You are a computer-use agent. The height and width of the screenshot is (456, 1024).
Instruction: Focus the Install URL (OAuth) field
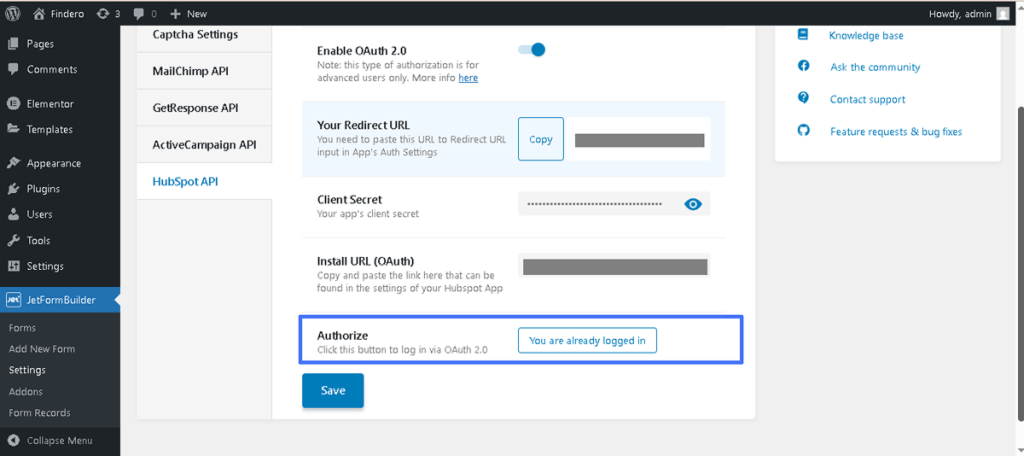tap(614, 267)
